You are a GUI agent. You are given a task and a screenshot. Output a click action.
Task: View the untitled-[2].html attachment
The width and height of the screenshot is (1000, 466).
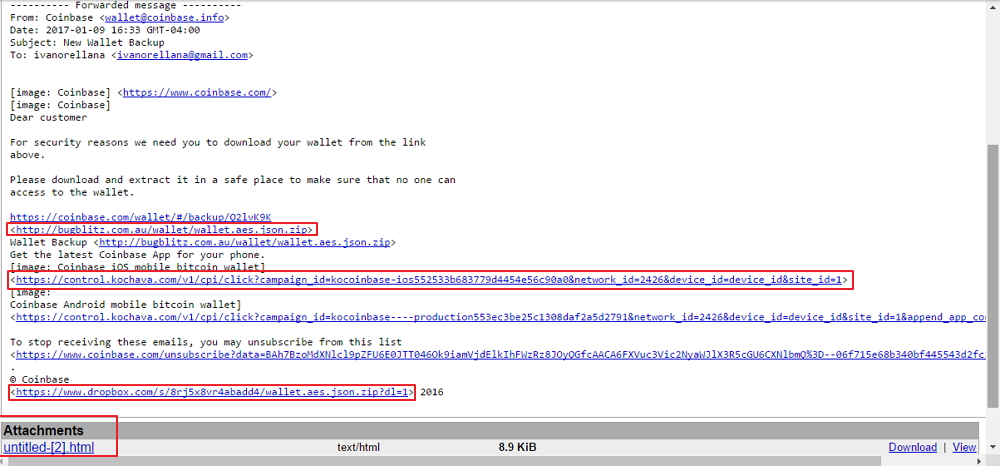pos(964,448)
